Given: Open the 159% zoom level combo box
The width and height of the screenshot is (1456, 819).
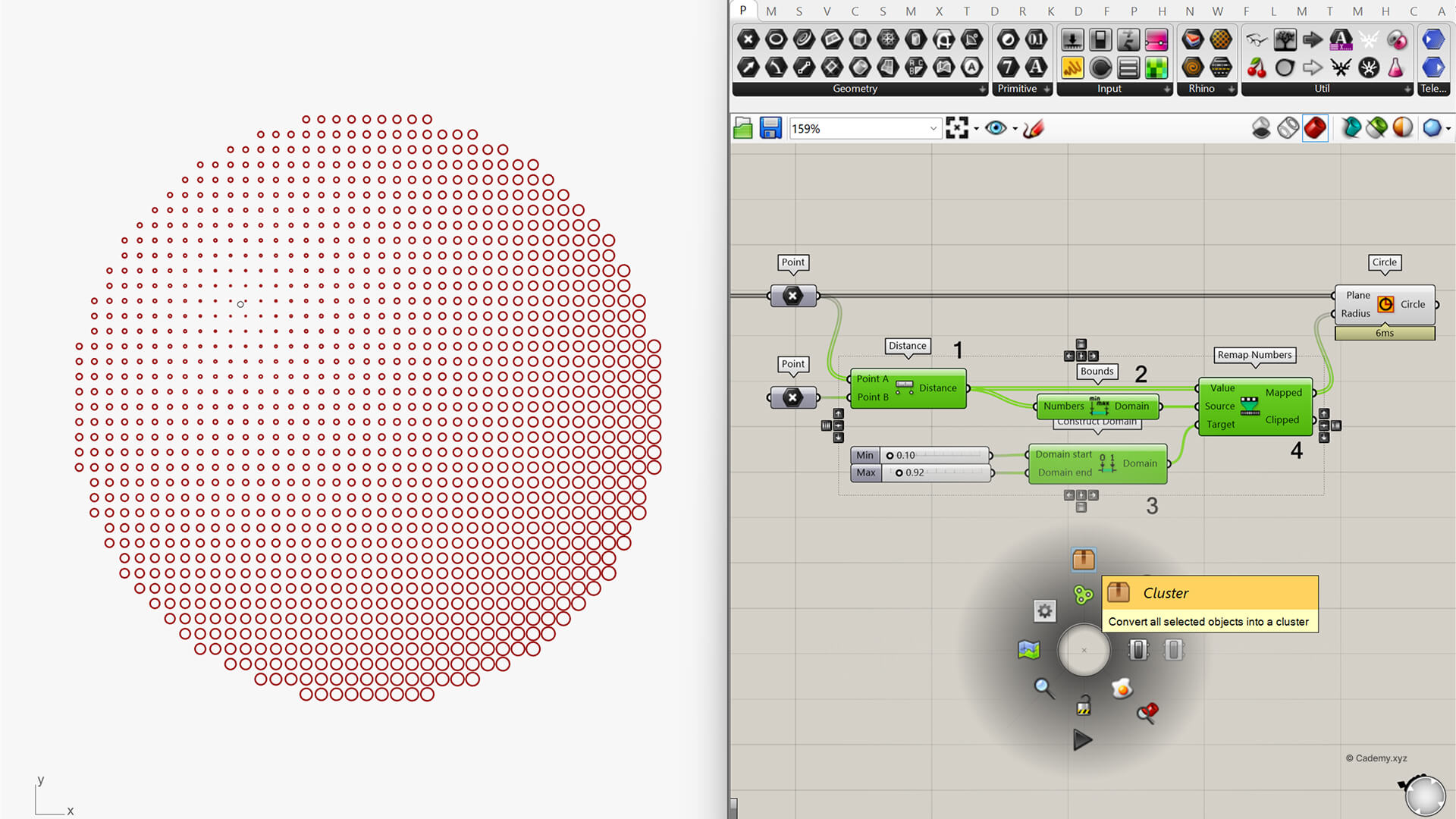Looking at the screenshot, I should [864, 129].
